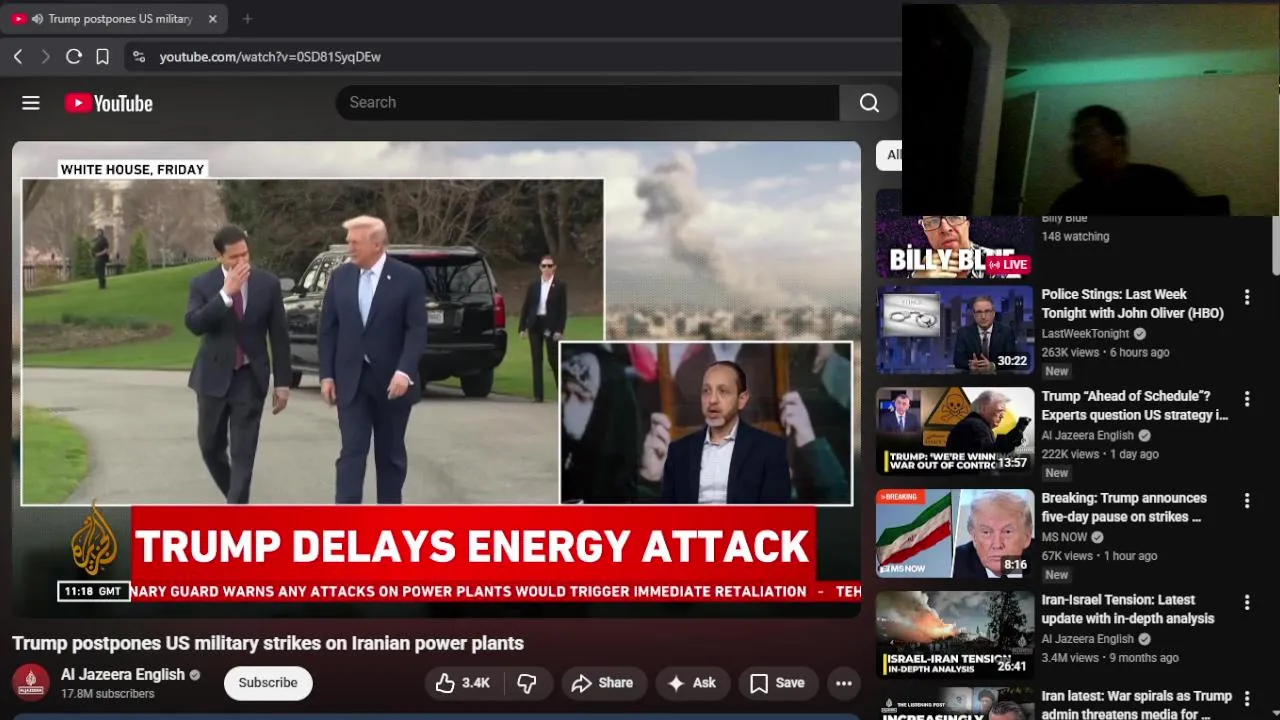The height and width of the screenshot is (720, 1280).
Task: Open Iran-Israel Tension video thumbnail
Action: 955,636
